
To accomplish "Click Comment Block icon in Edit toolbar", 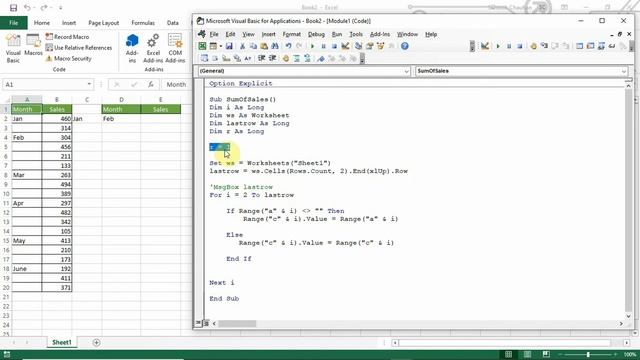I will pyautogui.click(x=296, y=58).
